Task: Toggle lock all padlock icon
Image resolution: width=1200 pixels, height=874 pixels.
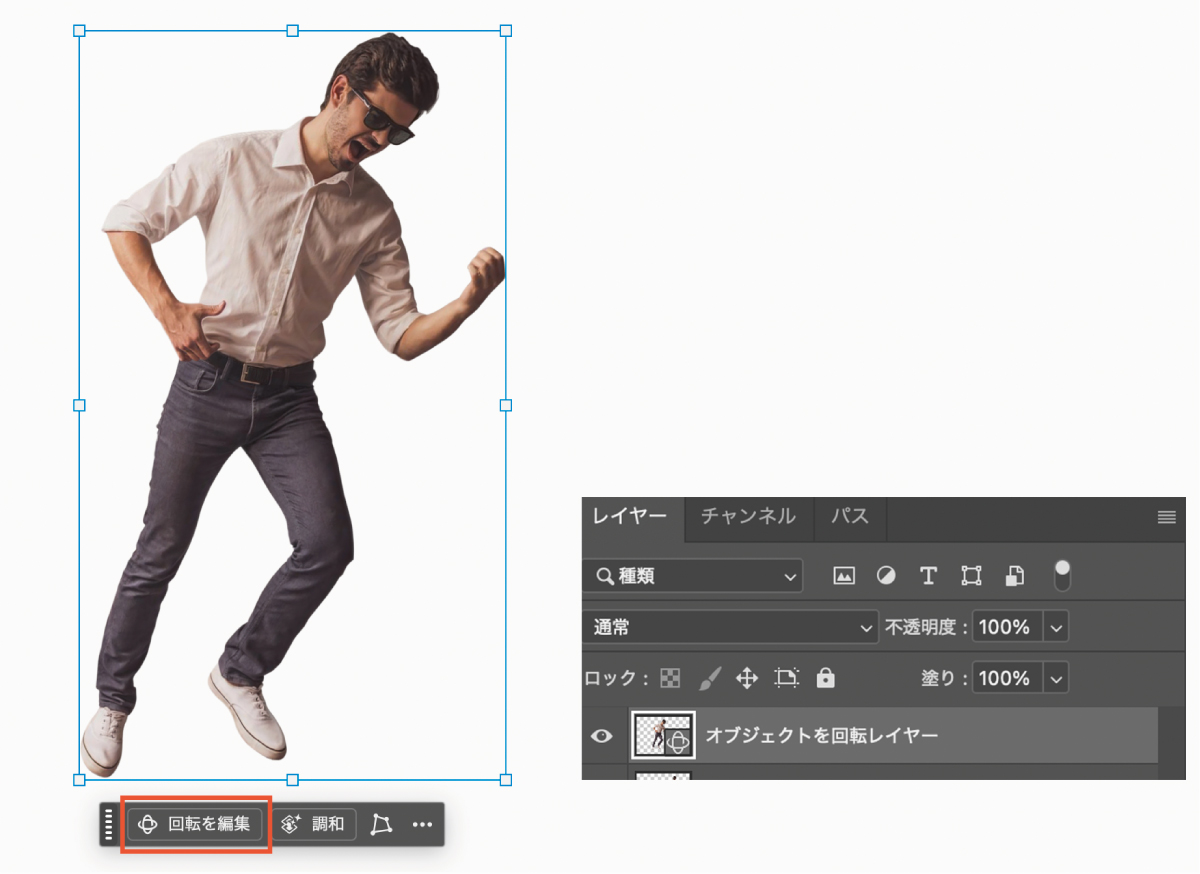Action: [825, 678]
